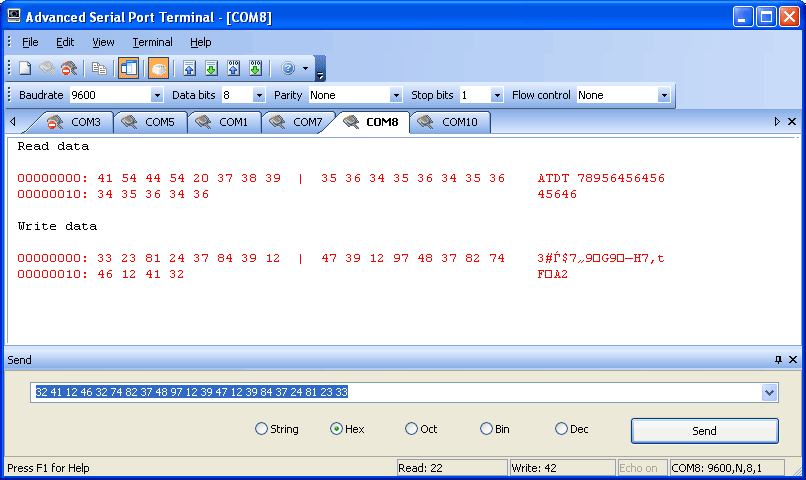Click the COM8: 9600,N,8,1 status entry
This screenshot has width=806, height=480.
click(x=727, y=468)
